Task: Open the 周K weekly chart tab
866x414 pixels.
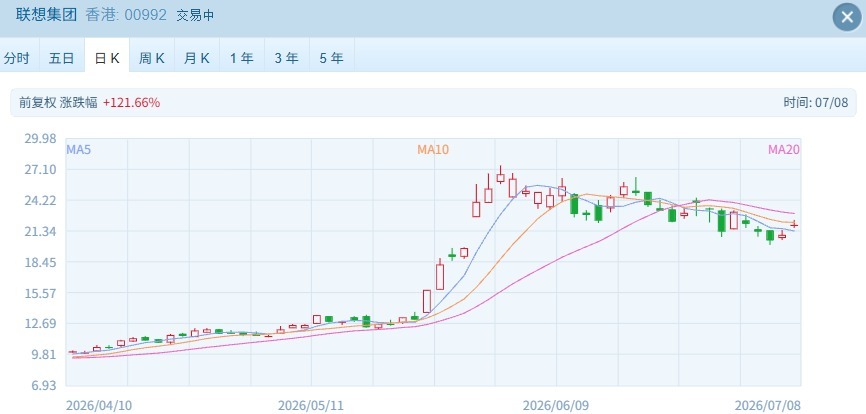Action: [x=152, y=58]
